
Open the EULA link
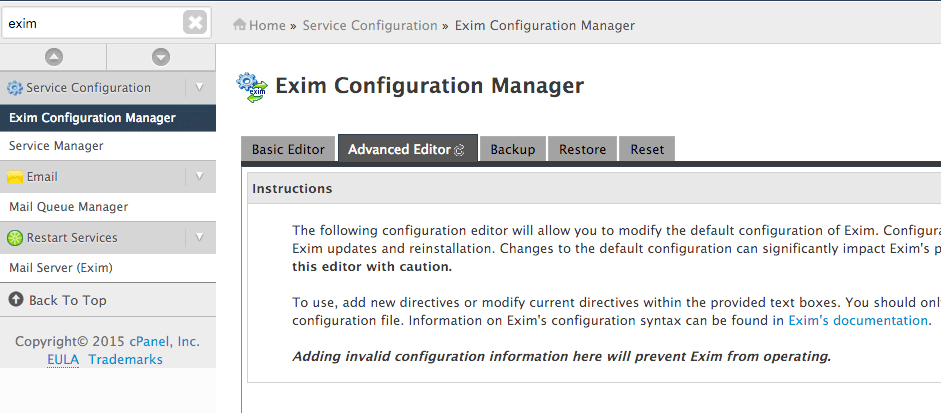coord(63,359)
